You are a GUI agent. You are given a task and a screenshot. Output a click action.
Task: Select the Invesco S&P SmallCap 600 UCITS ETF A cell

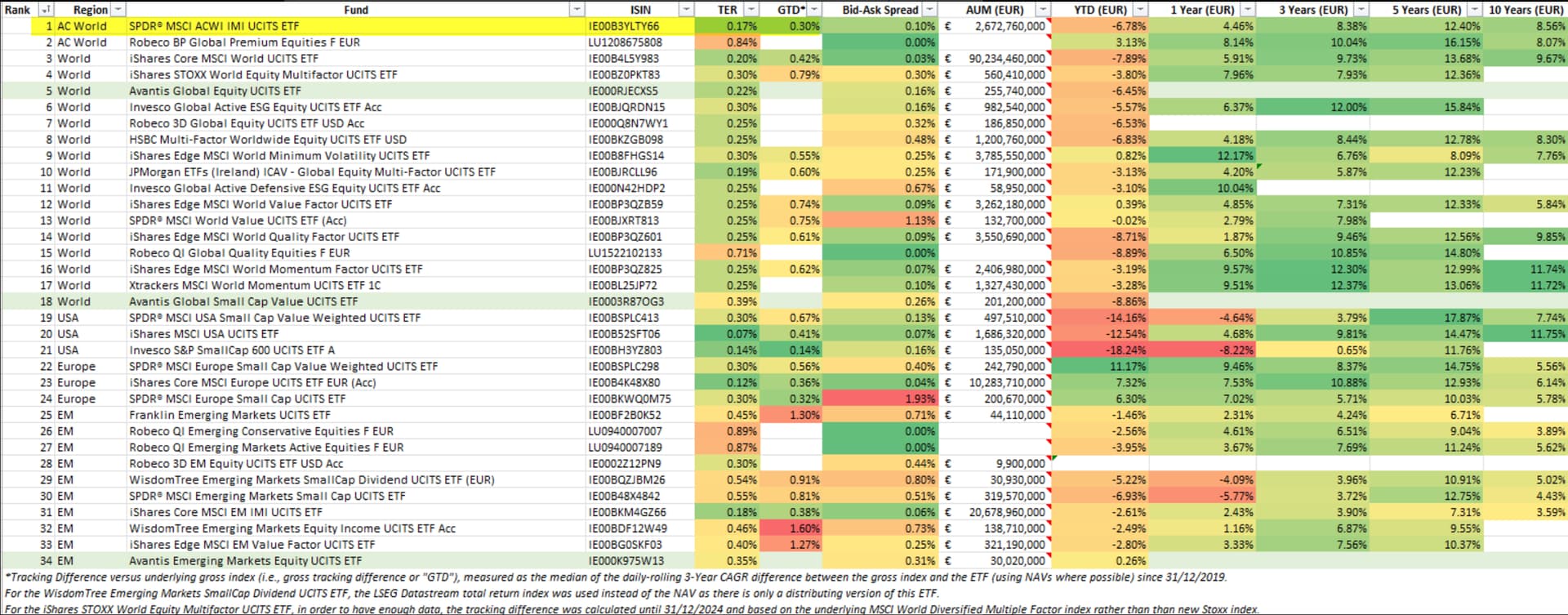356,350
